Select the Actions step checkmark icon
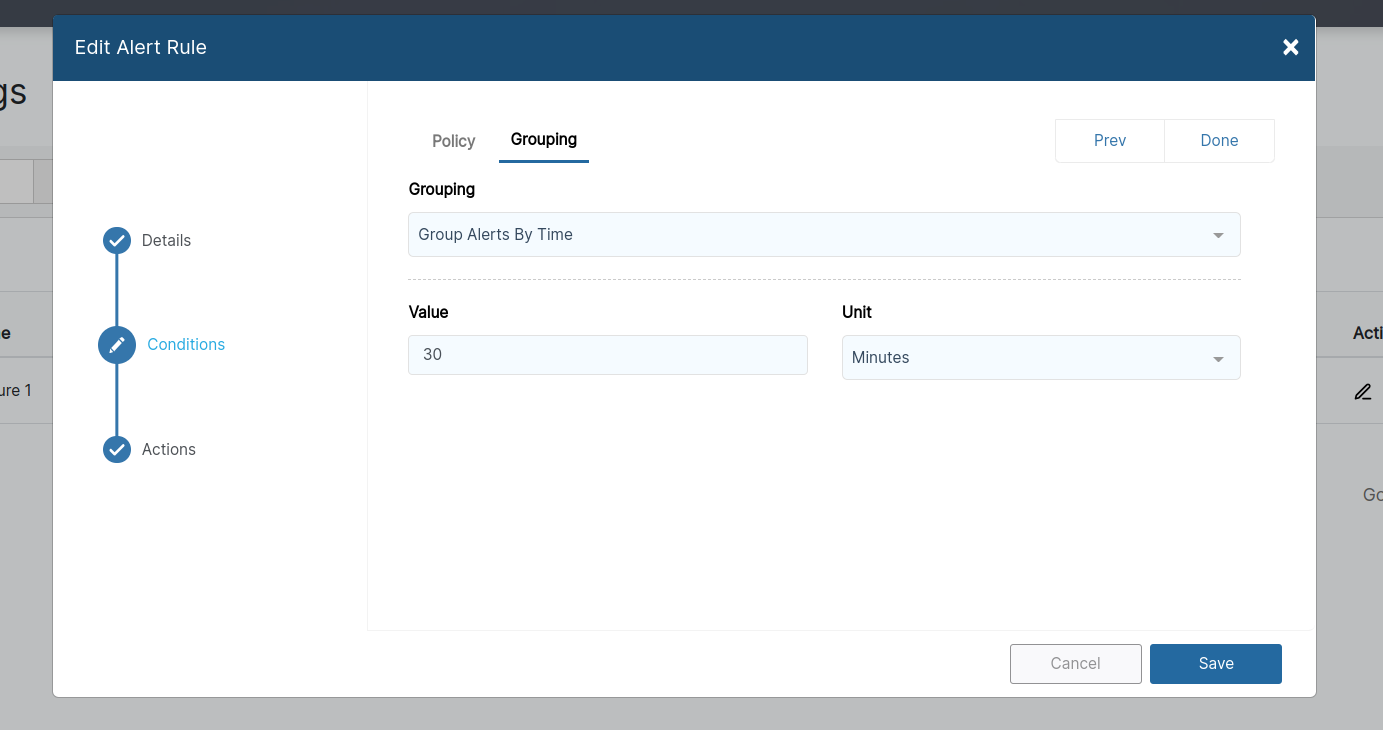The height and width of the screenshot is (730, 1383). (x=116, y=449)
